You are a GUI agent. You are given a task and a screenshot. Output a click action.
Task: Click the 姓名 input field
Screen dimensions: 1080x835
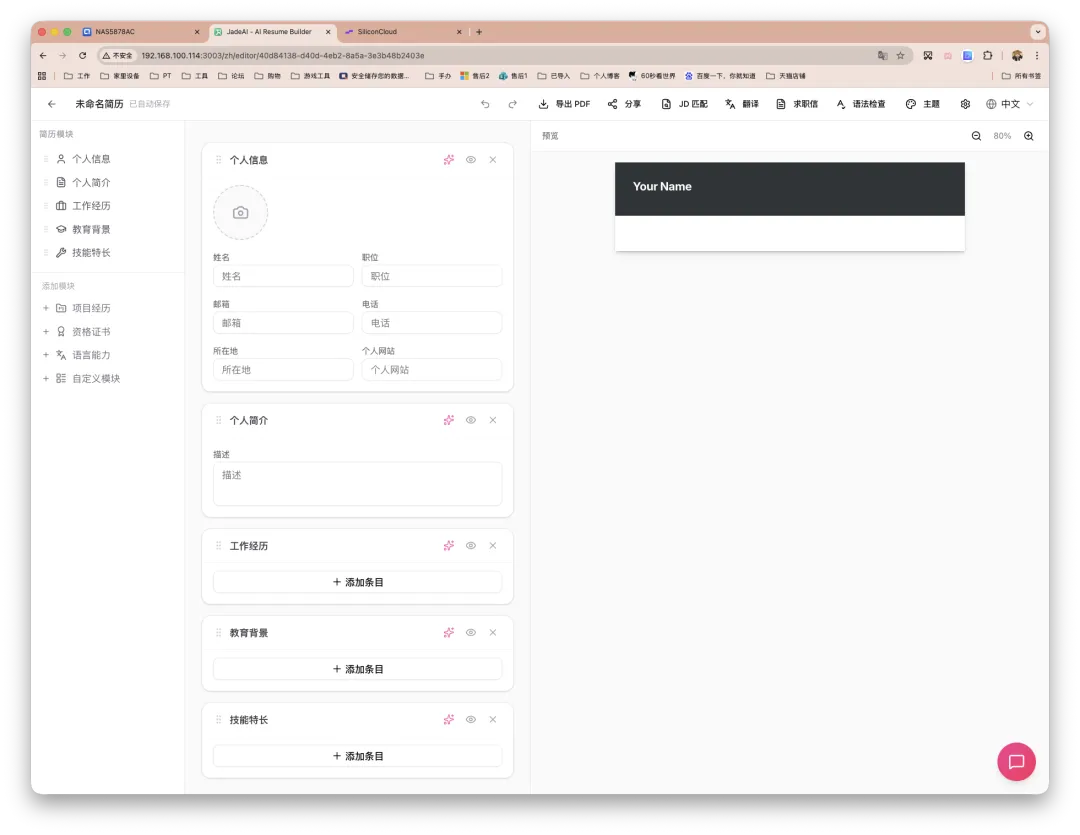click(283, 276)
